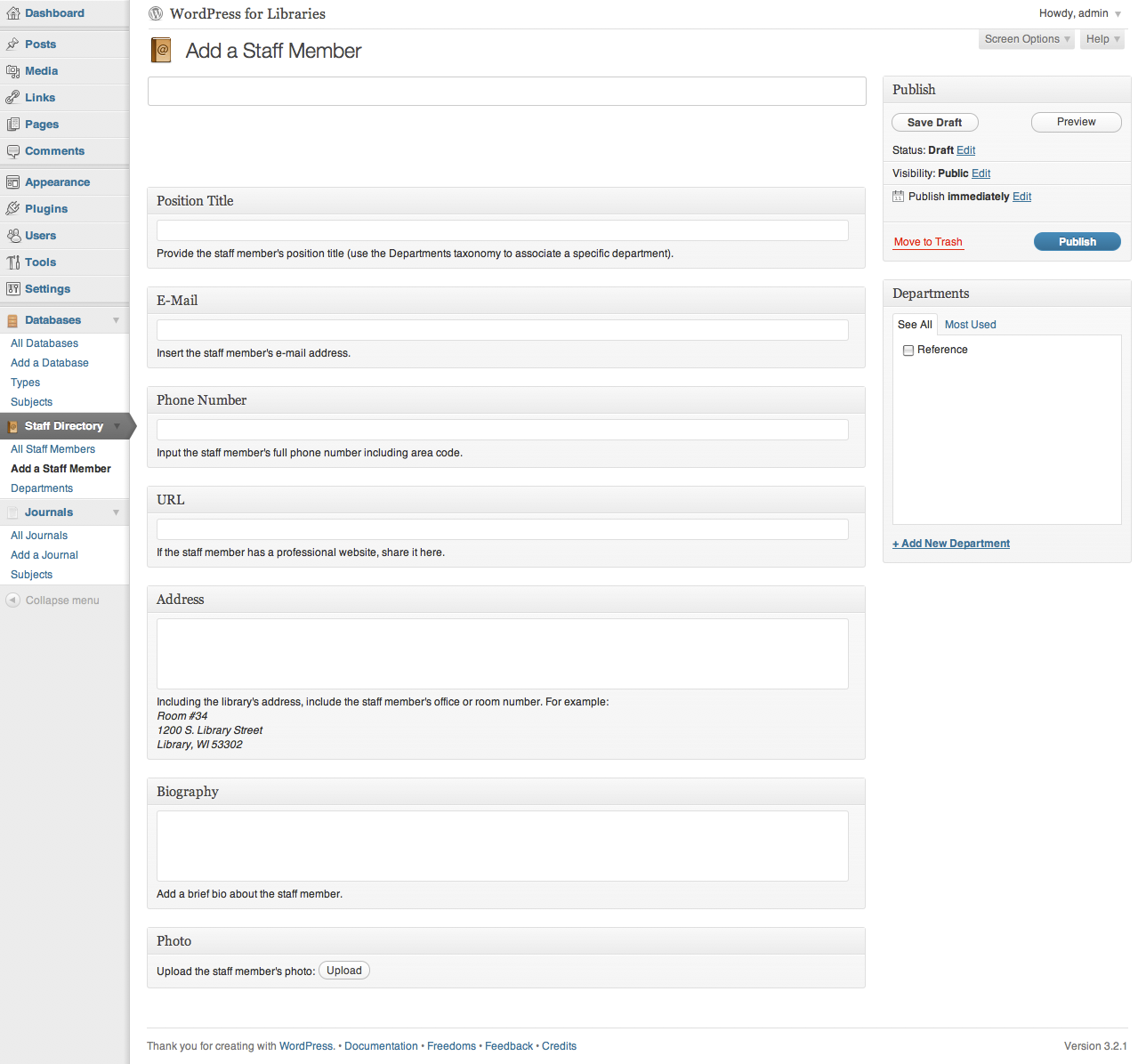
Task: Expand the Screen Options panel
Action: tap(1027, 39)
